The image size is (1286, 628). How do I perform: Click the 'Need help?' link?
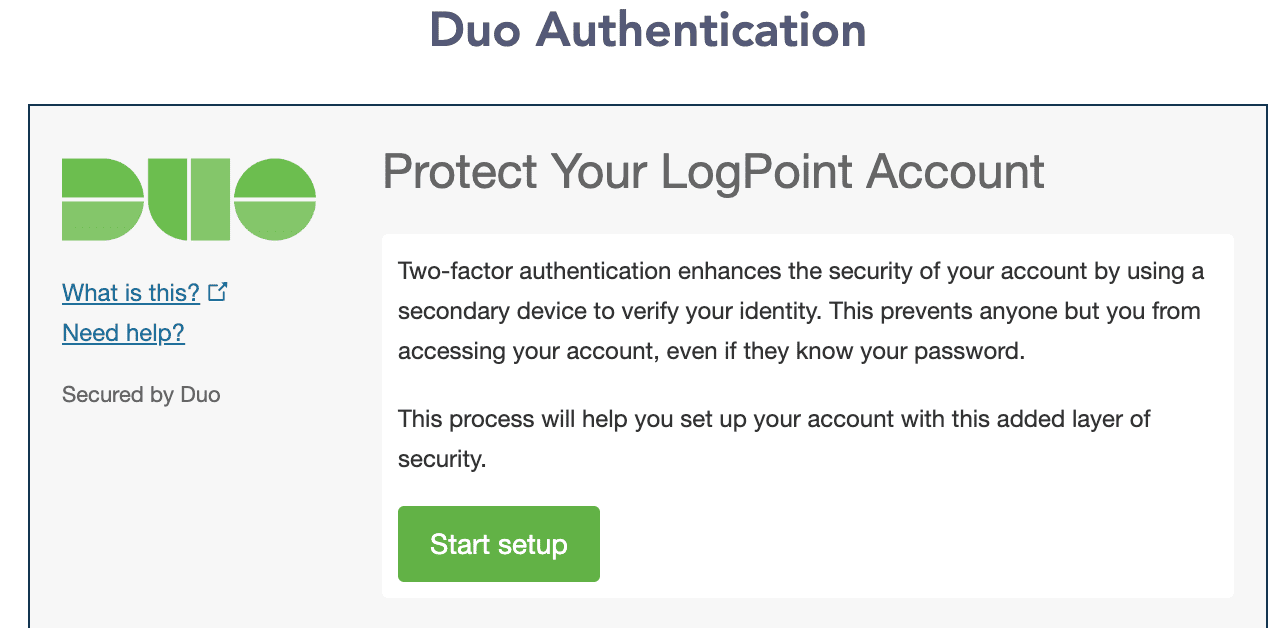point(123,332)
